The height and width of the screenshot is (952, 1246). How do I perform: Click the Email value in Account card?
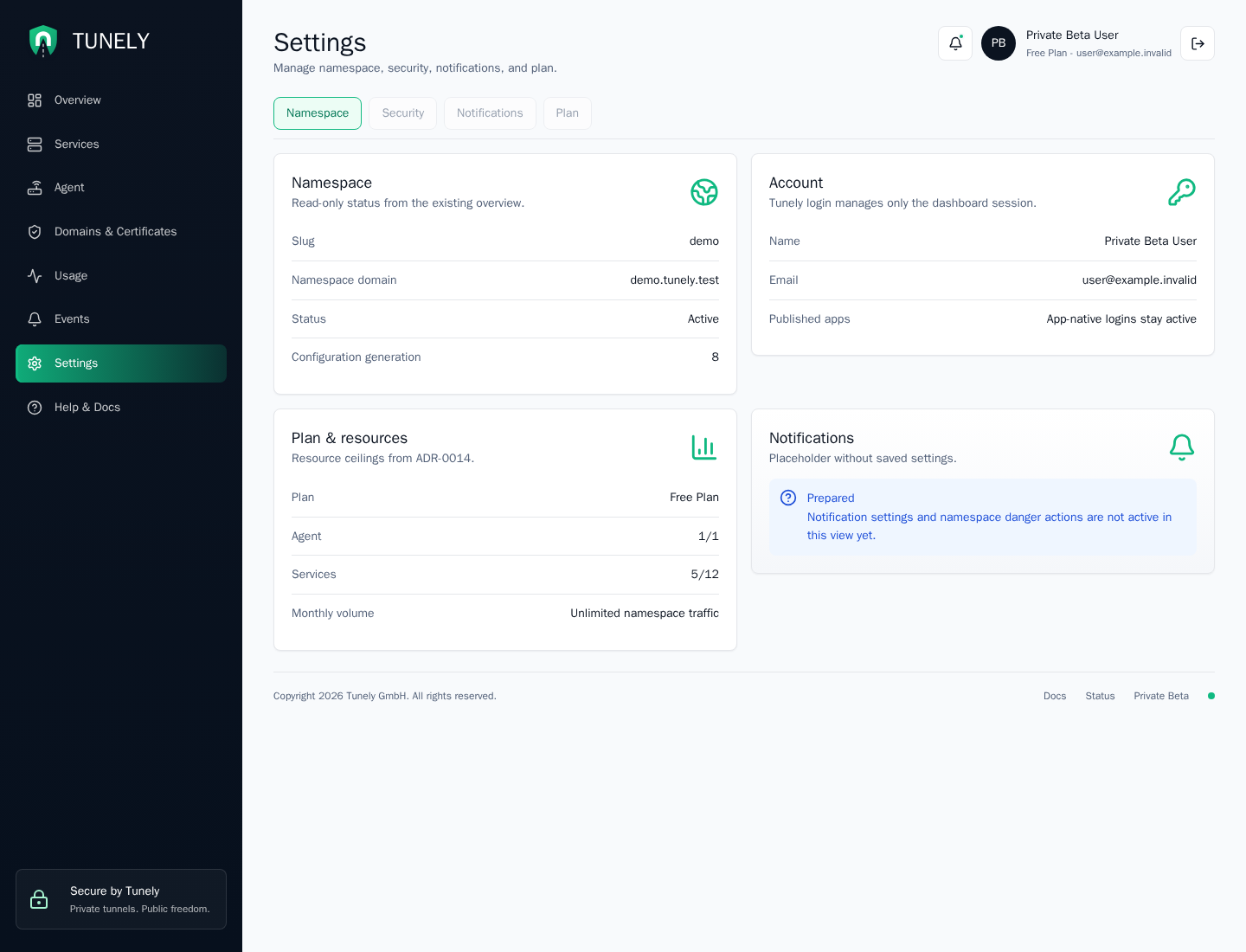click(x=1139, y=280)
